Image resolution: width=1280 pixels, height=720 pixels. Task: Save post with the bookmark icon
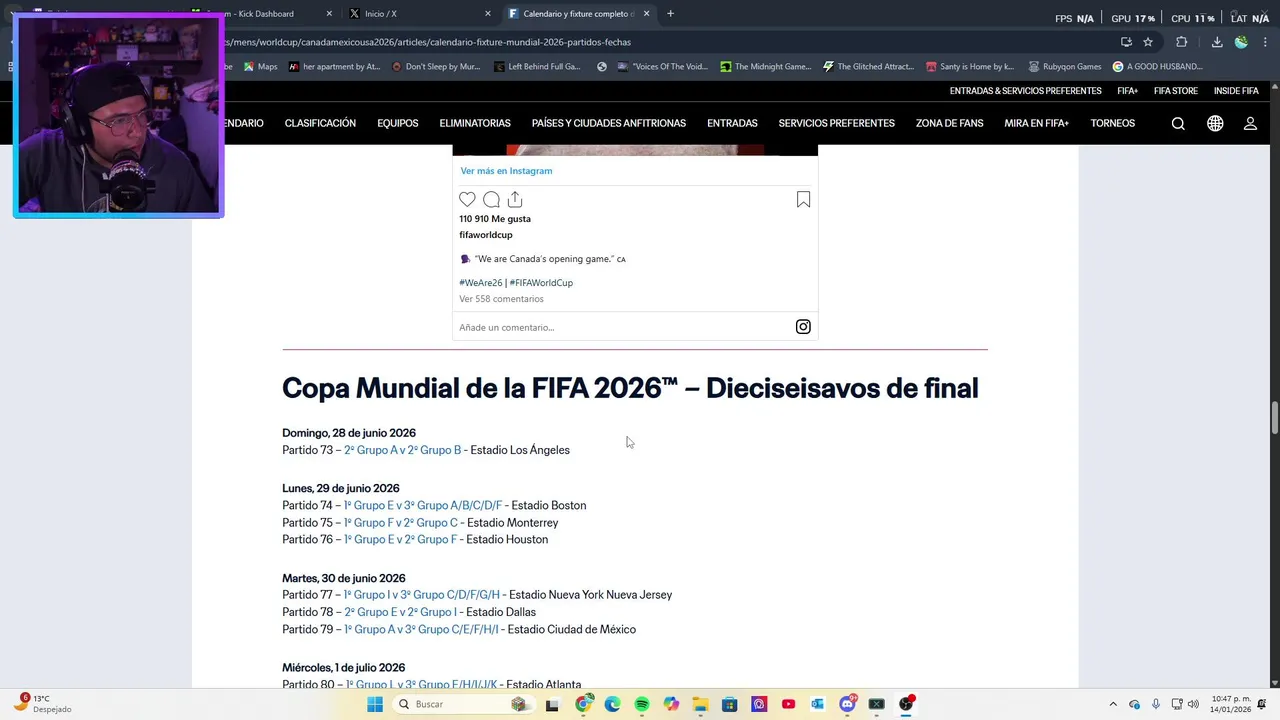click(x=803, y=200)
